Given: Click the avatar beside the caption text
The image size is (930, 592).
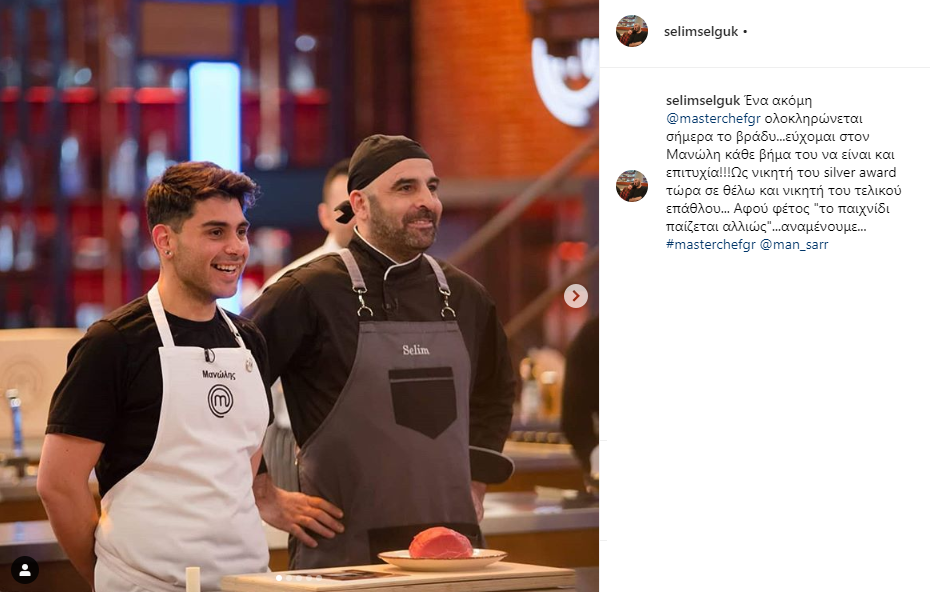Looking at the screenshot, I should click(x=632, y=186).
